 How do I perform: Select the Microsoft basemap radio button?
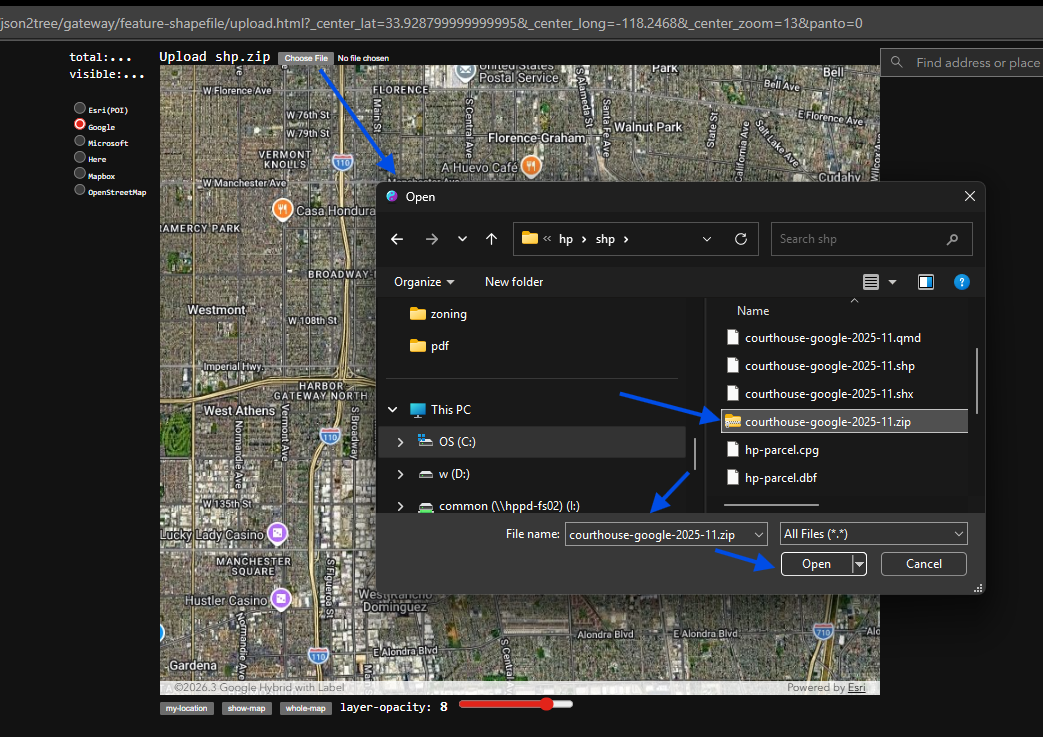80,141
